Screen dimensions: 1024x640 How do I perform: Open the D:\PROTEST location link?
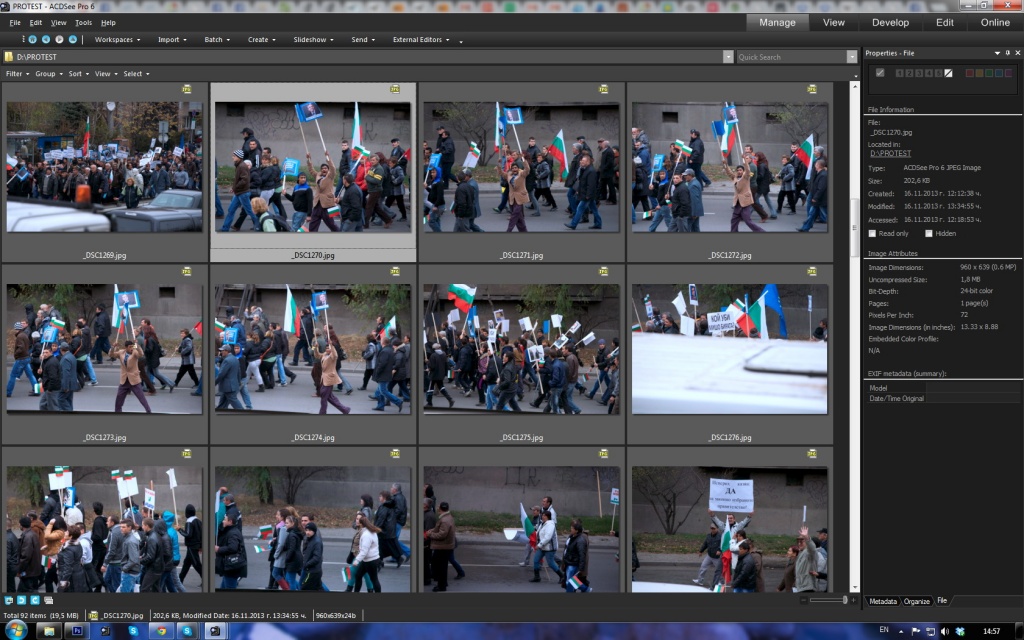coord(889,154)
